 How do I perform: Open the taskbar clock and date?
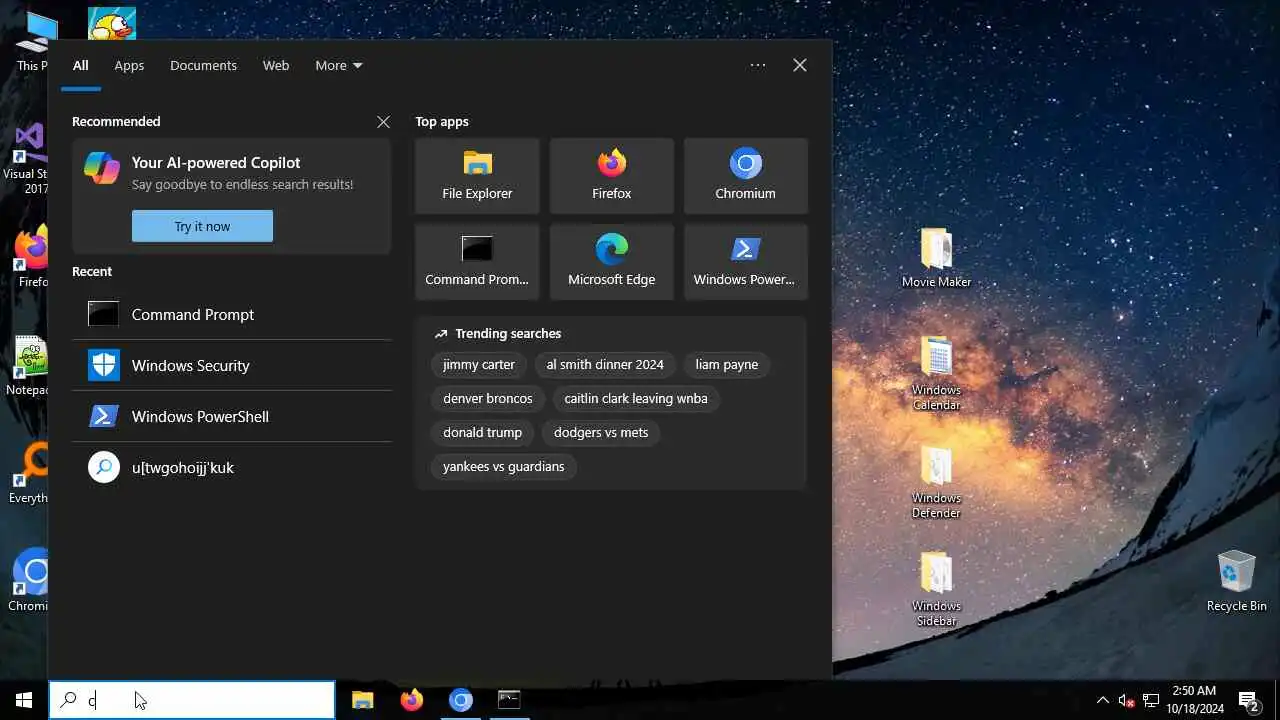click(x=1193, y=700)
